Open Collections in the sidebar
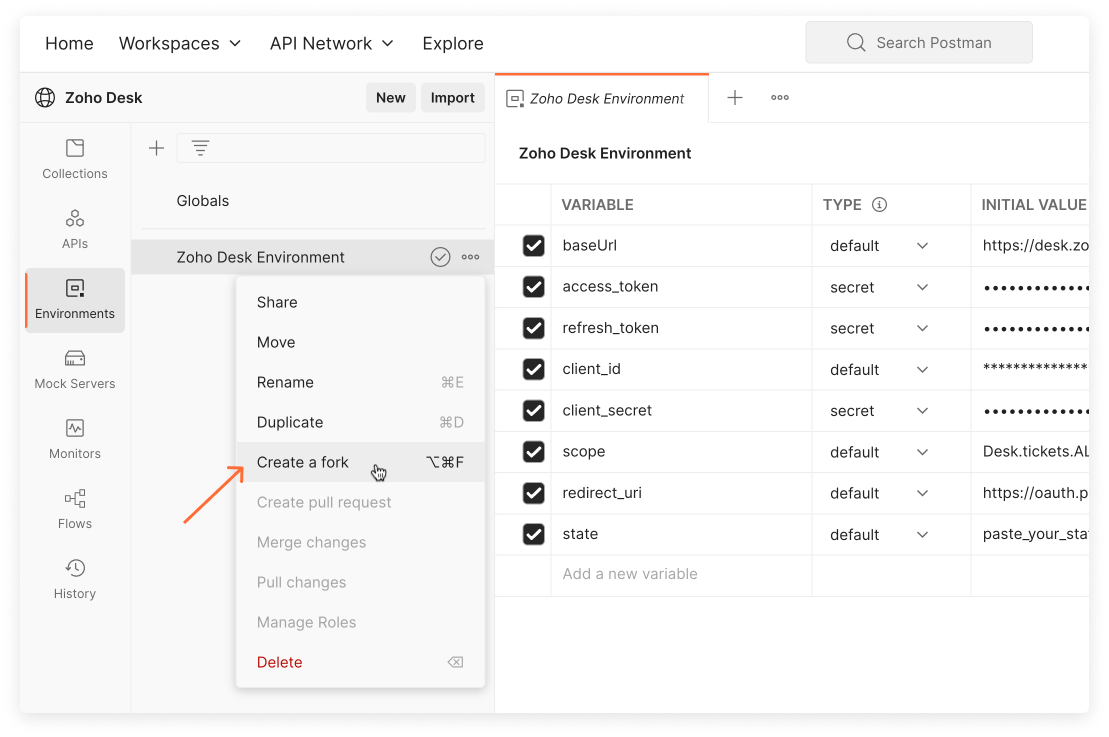The width and height of the screenshot is (1109, 737). tap(74, 159)
